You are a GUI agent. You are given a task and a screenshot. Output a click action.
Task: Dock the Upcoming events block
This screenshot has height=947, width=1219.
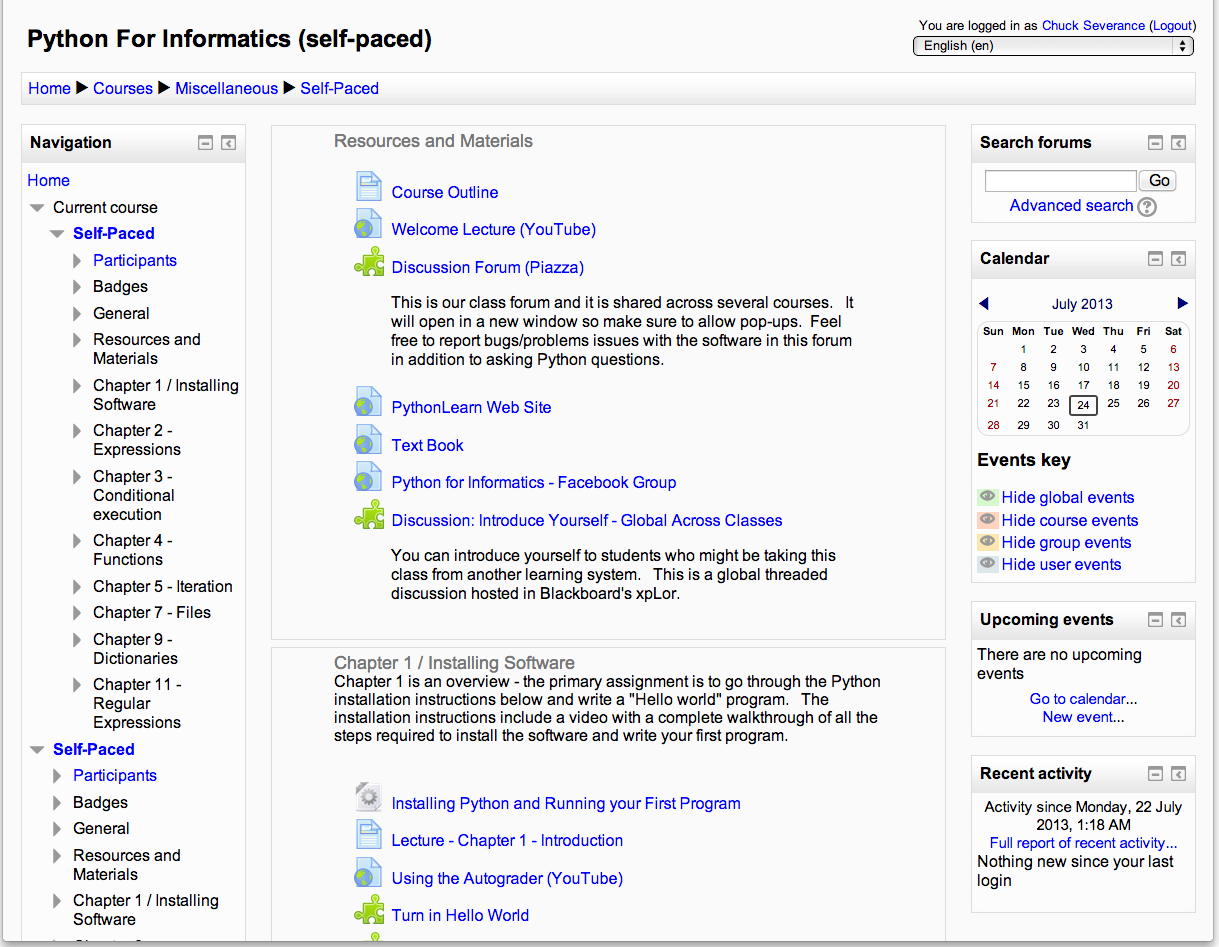point(1178,620)
